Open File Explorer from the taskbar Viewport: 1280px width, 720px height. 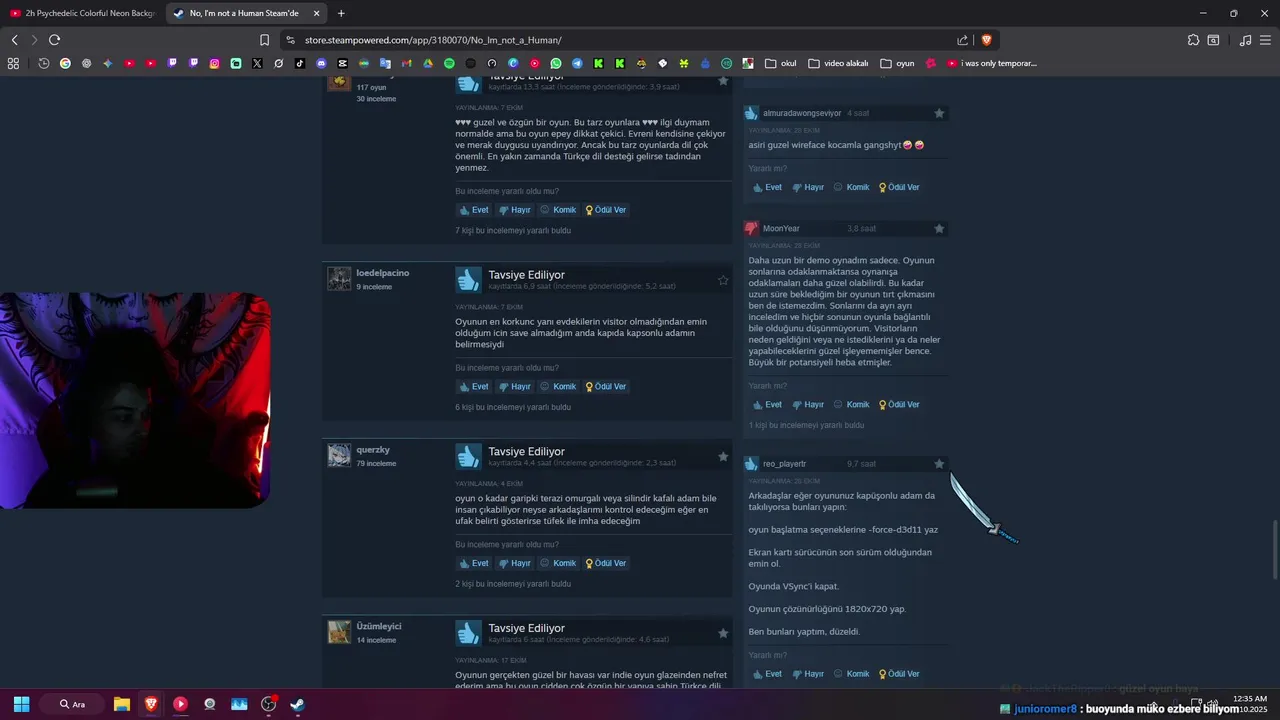tap(122, 704)
